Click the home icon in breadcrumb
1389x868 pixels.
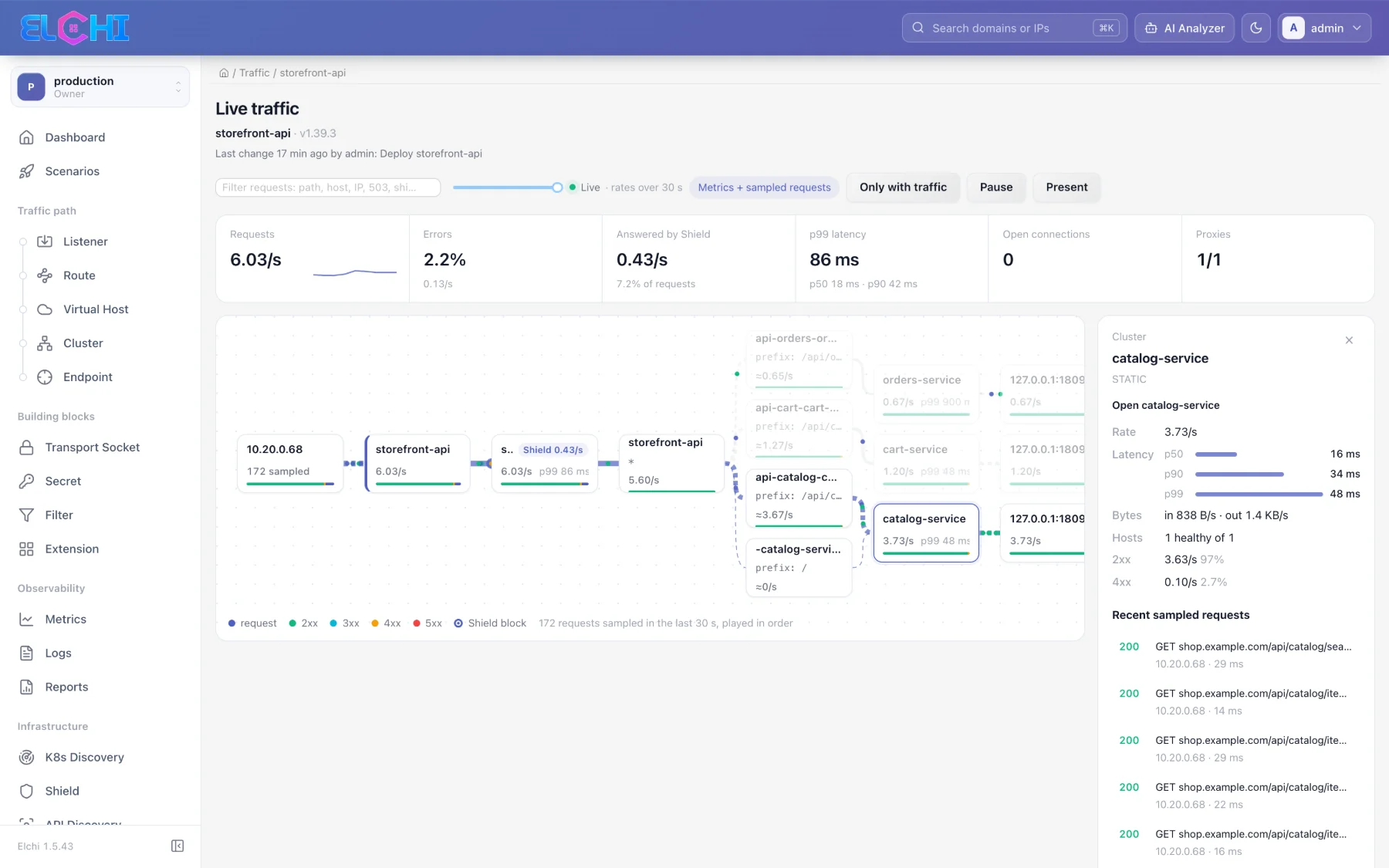(x=224, y=73)
